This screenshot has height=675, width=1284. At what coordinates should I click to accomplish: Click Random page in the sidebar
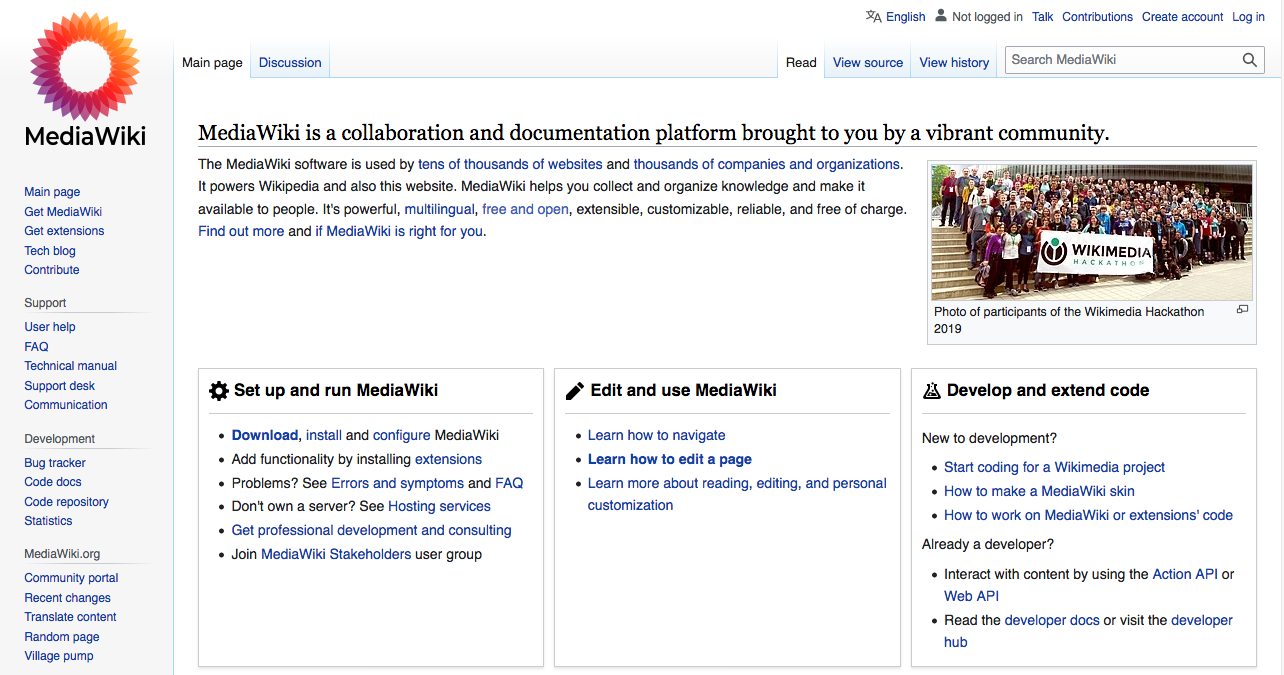pyautogui.click(x=62, y=637)
